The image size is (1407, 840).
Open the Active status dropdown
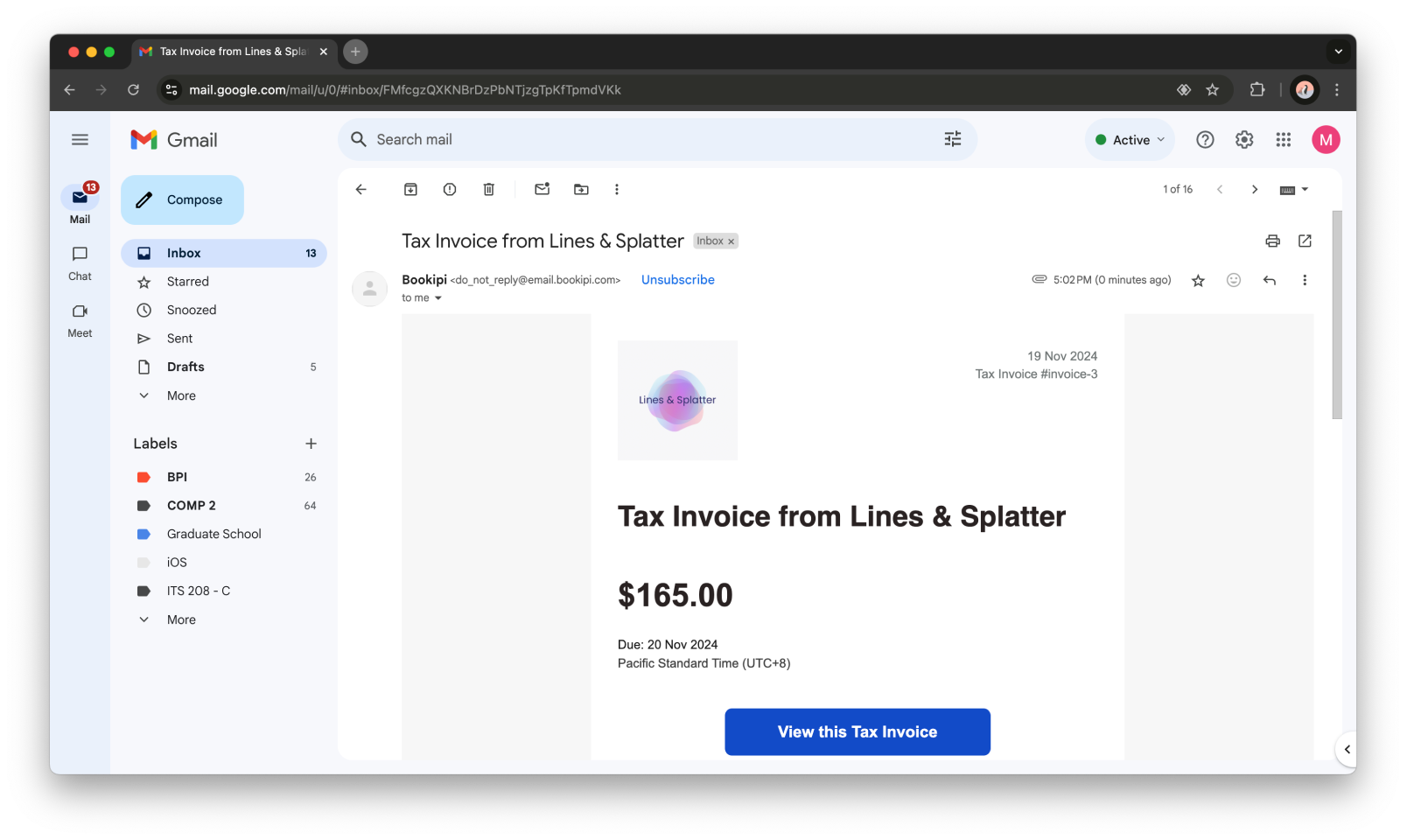point(1129,139)
